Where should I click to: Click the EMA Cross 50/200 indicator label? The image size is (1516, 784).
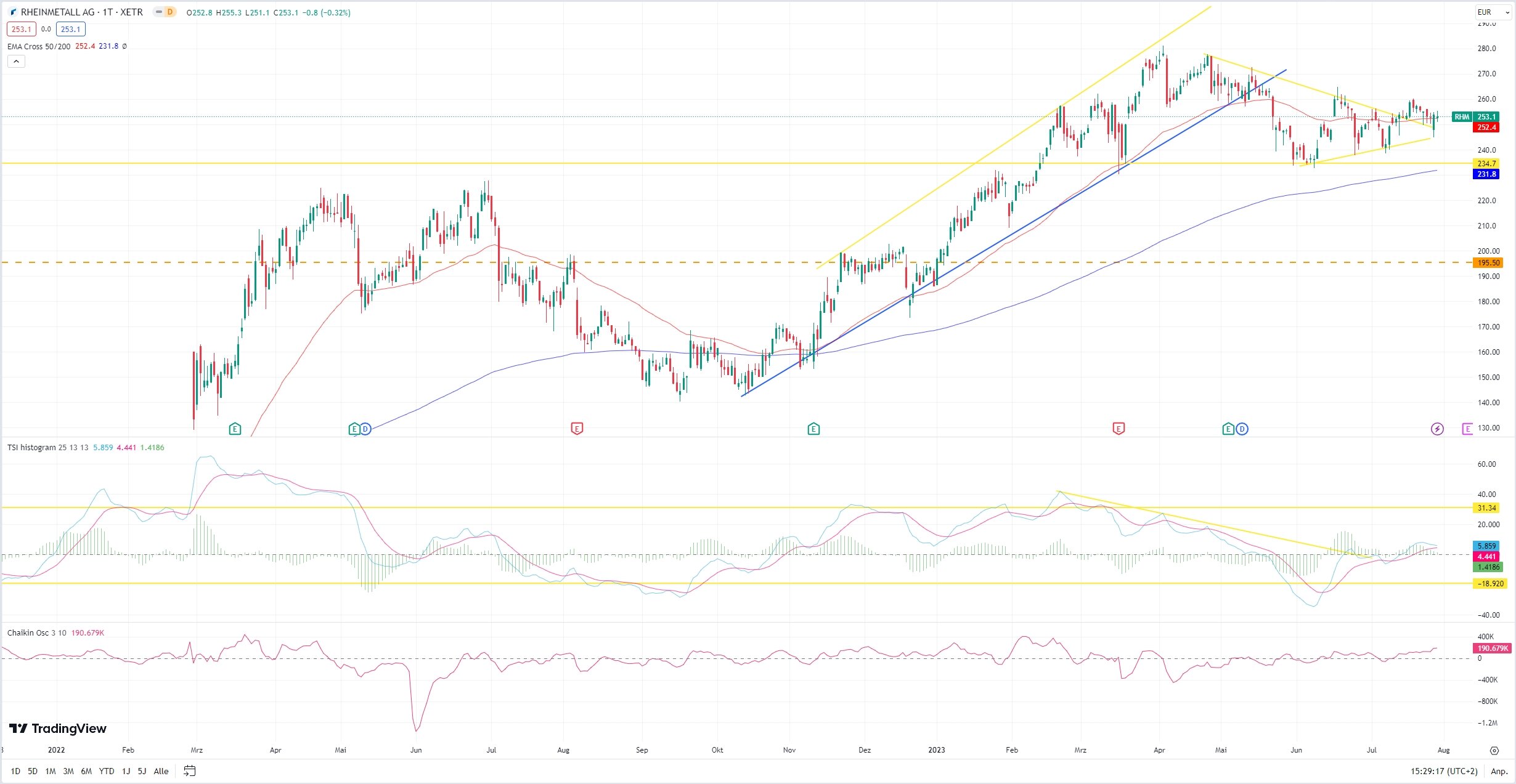(39, 46)
